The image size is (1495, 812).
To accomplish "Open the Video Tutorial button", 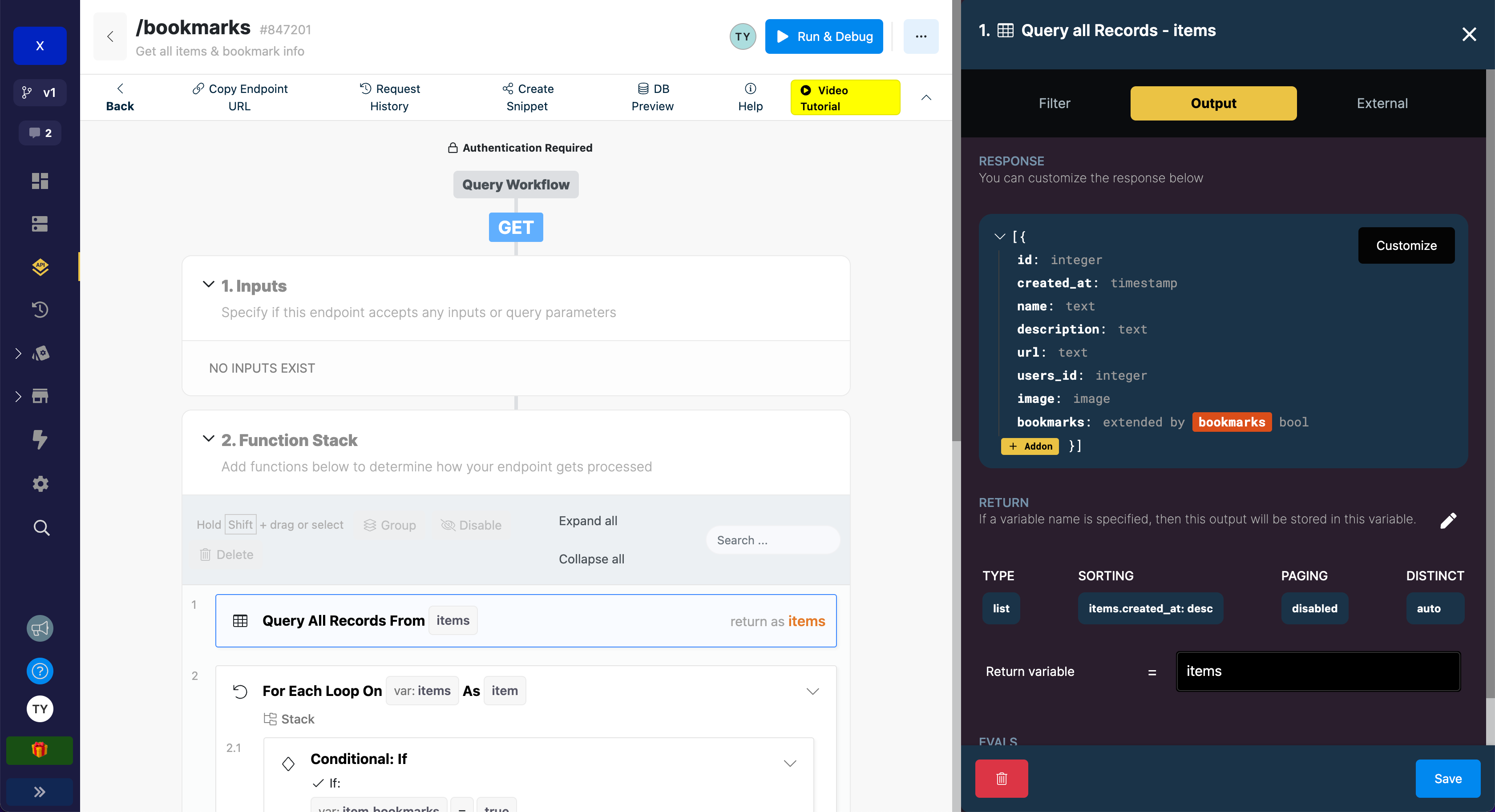I will [x=845, y=97].
